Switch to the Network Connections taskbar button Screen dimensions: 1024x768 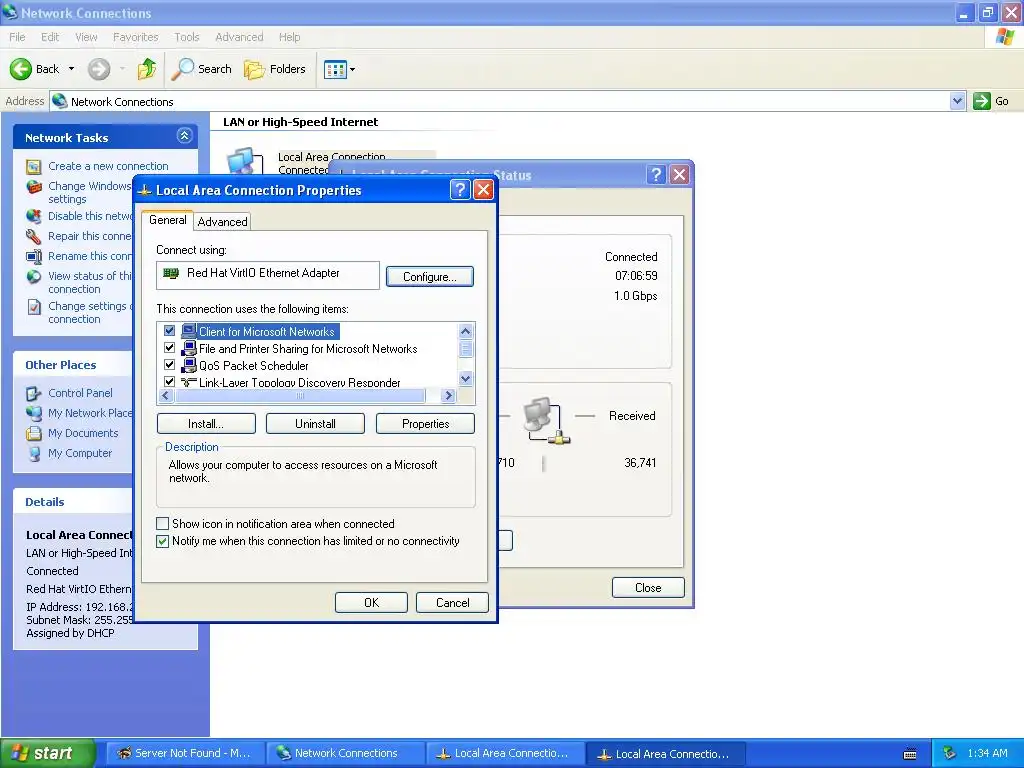[x=346, y=753]
